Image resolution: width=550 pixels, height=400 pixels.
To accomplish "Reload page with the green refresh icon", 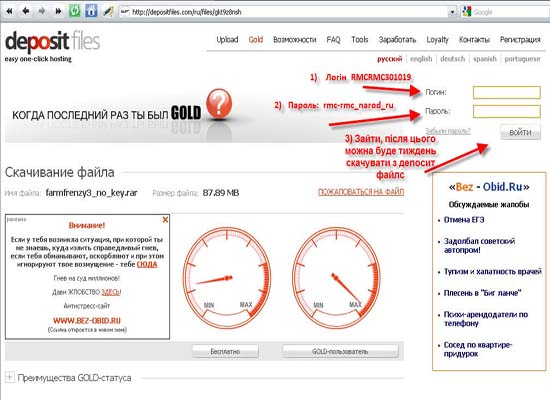I will pos(74,11).
